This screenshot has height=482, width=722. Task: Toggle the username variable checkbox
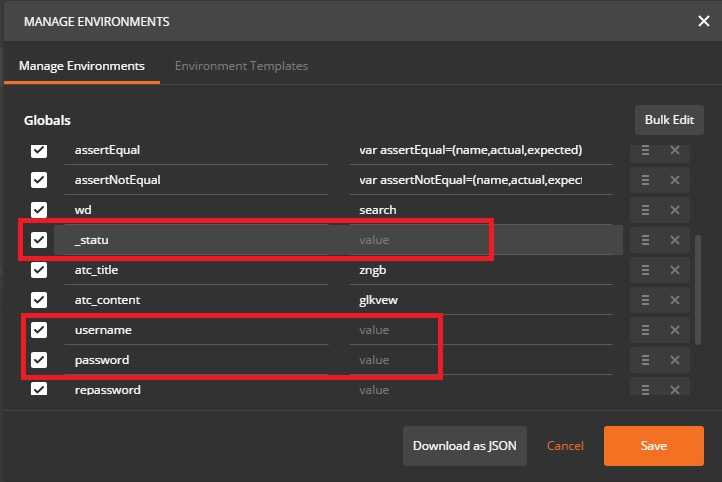(x=39, y=330)
